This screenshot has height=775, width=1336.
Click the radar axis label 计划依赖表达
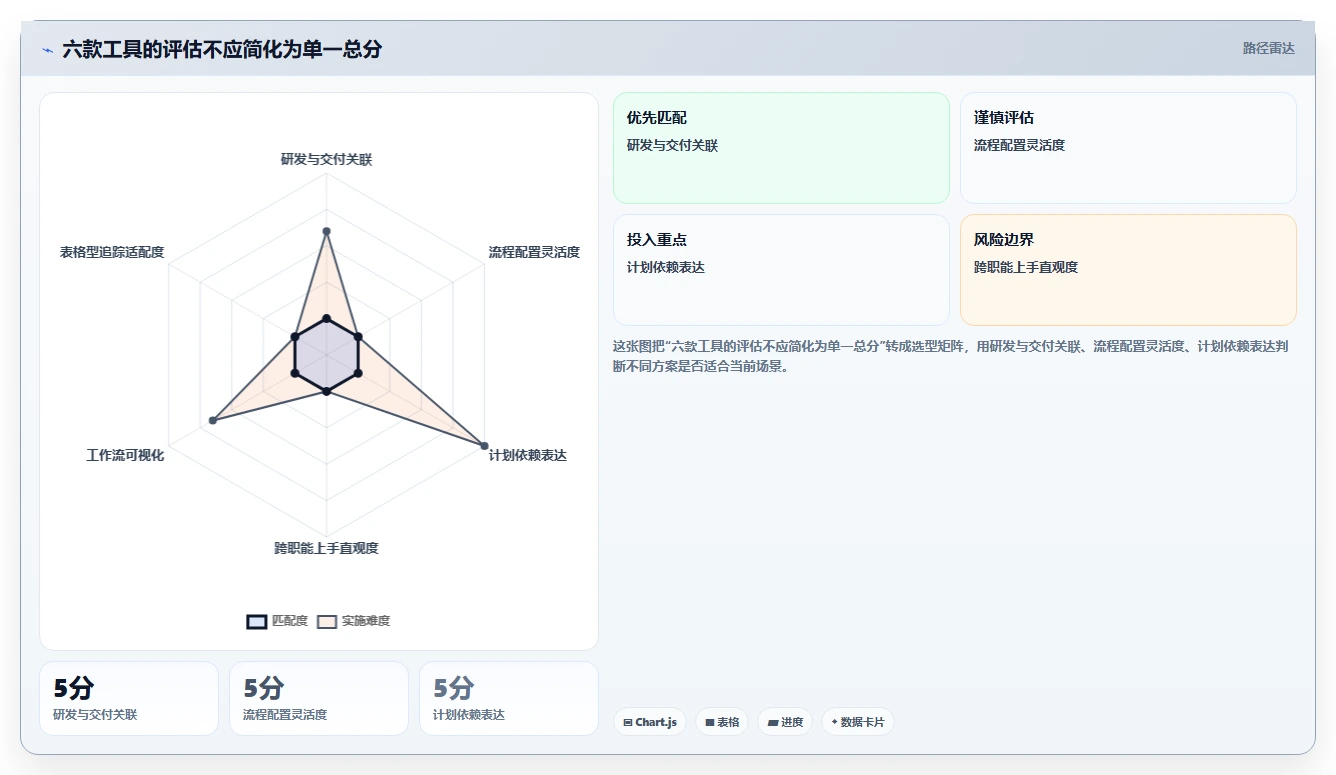tap(528, 455)
